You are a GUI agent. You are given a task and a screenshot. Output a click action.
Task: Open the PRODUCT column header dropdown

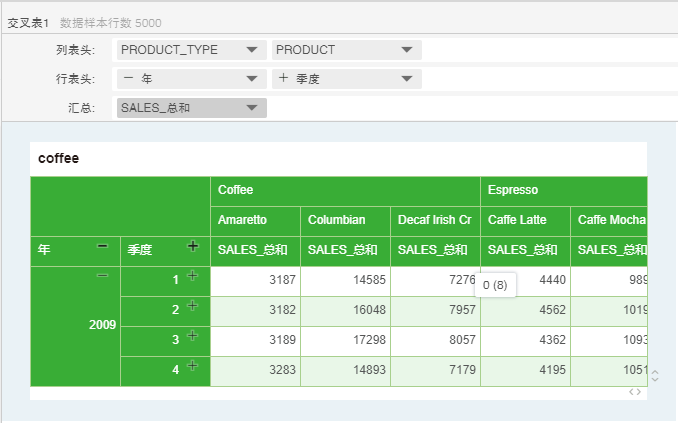tap(406, 50)
